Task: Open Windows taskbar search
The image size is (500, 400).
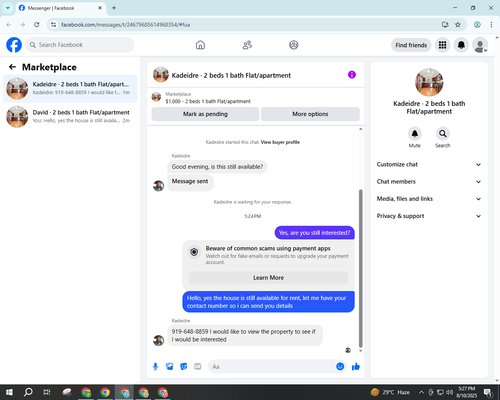Action: tap(28, 392)
